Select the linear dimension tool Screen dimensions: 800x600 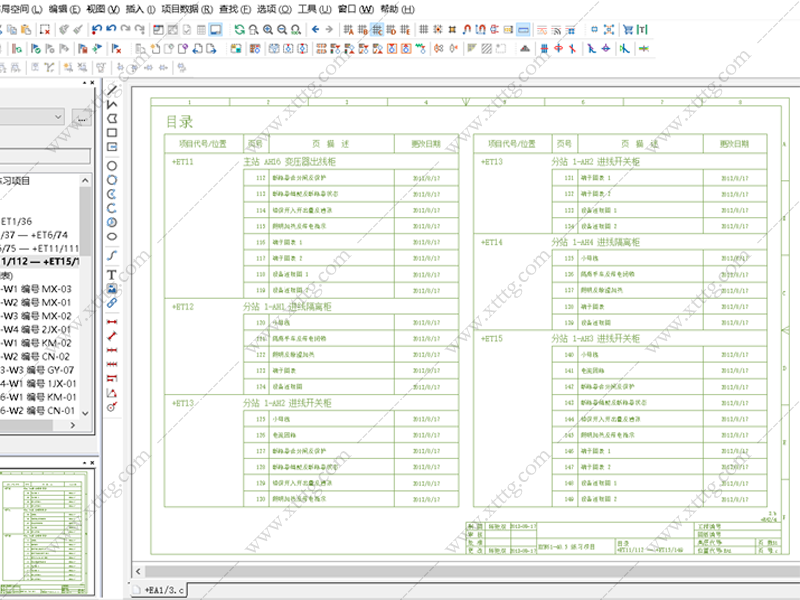click(112, 322)
